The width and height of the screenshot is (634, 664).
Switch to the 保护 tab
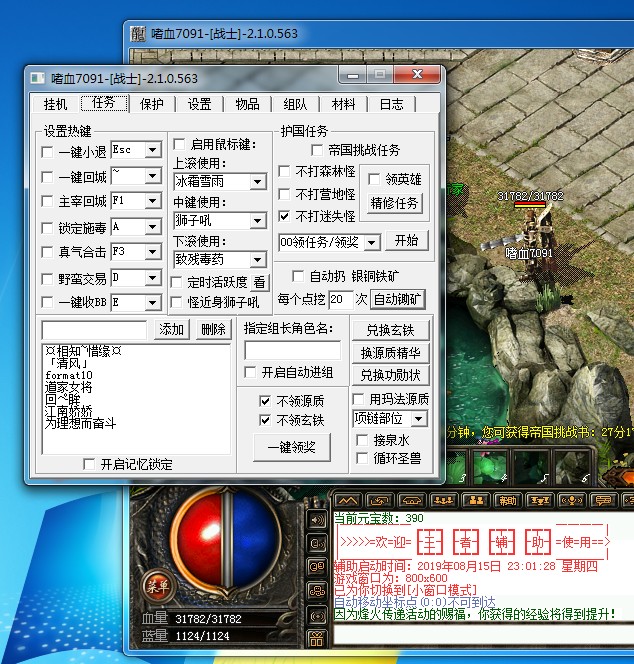click(x=152, y=104)
